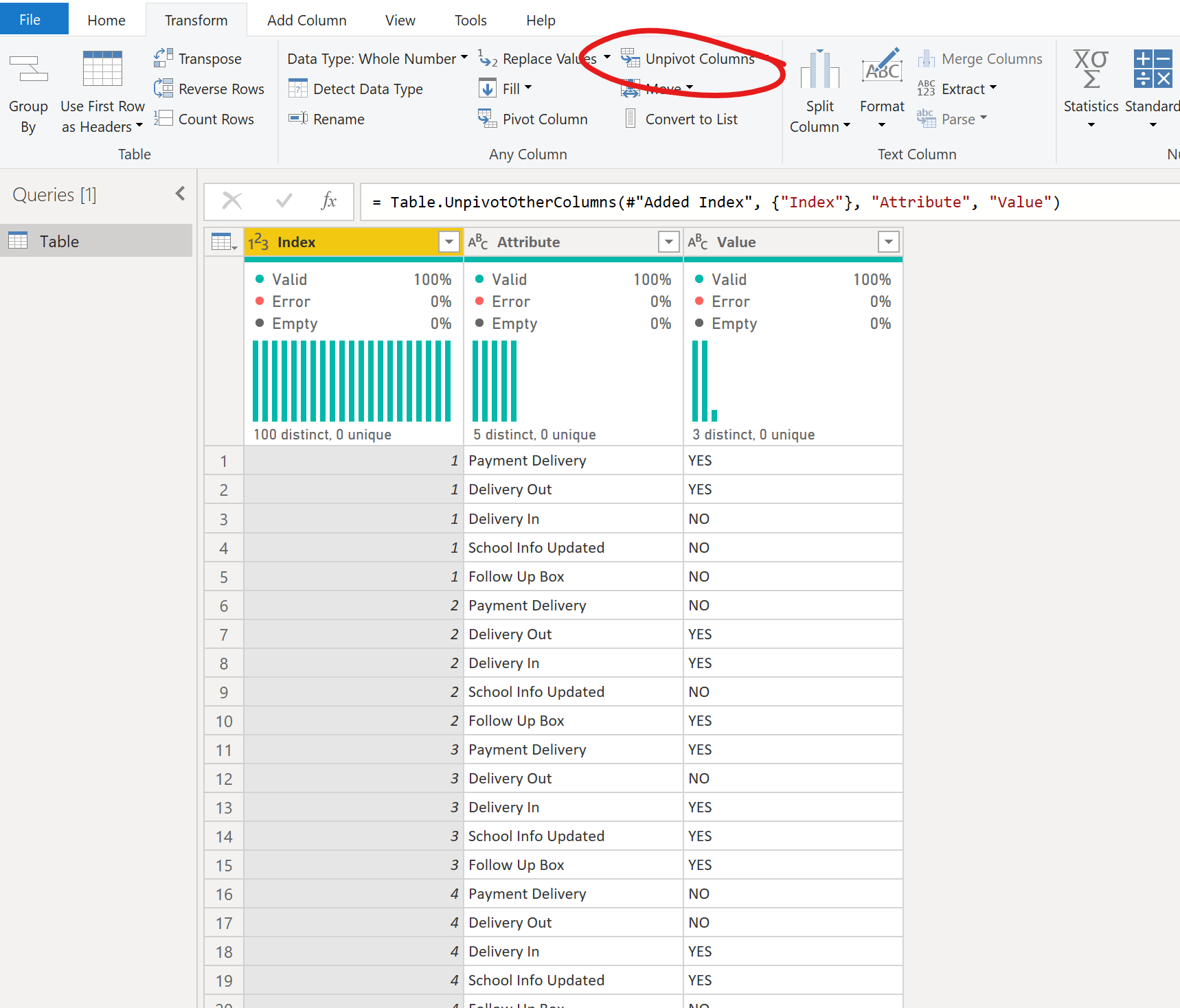
Task: Click the Count Rows icon
Action: point(163,119)
